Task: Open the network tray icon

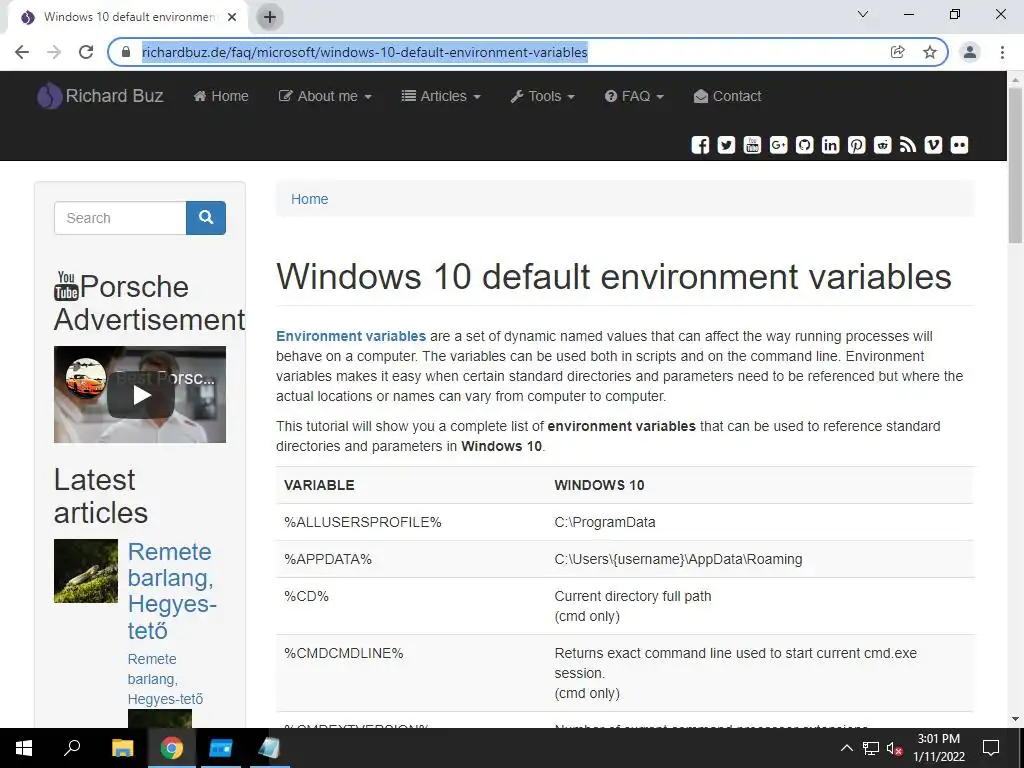Action: click(x=871, y=748)
